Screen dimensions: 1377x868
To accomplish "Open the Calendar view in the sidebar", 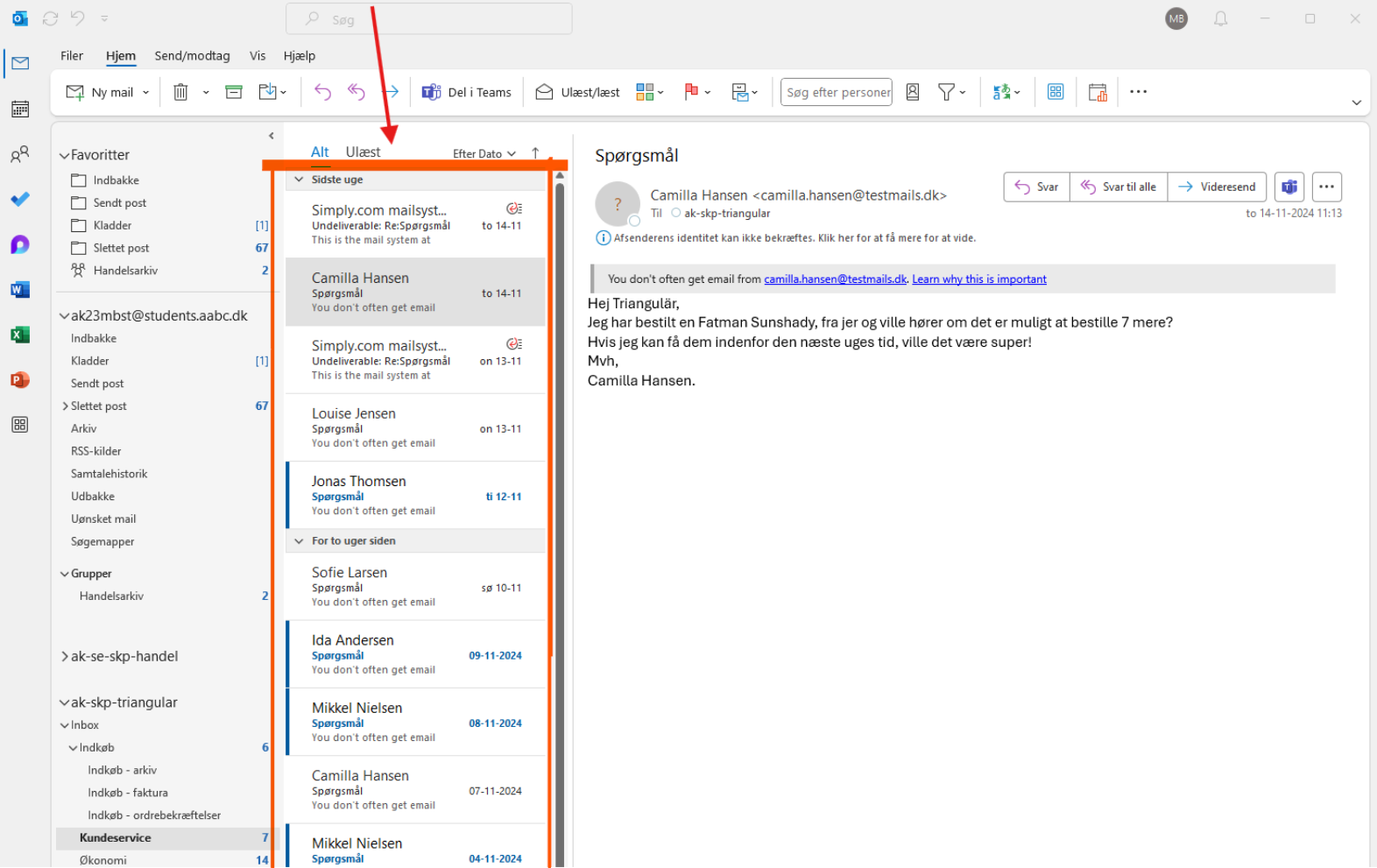I will click(x=20, y=109).
